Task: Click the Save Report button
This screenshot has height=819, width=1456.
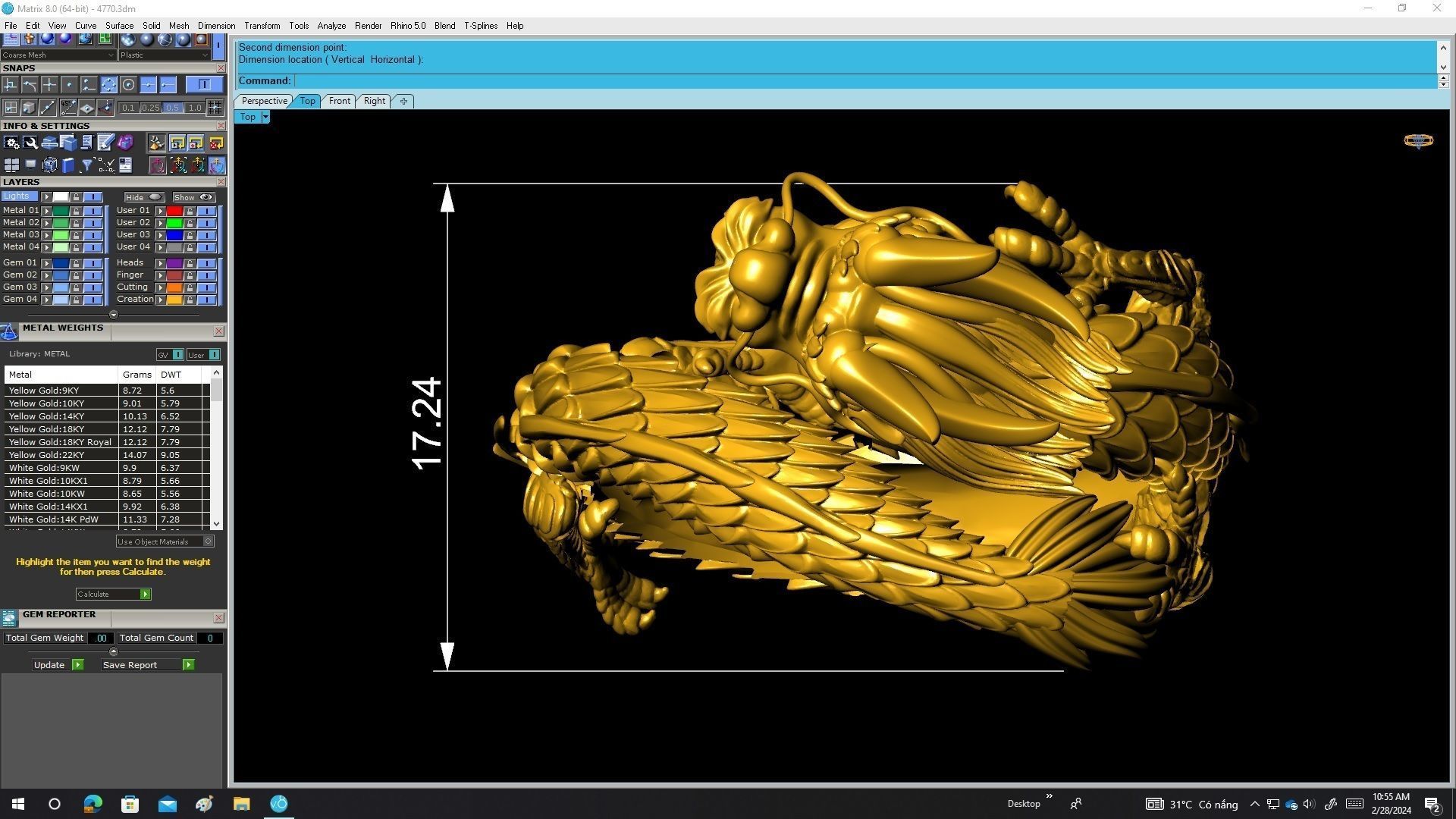Action: tap(148, 665)
